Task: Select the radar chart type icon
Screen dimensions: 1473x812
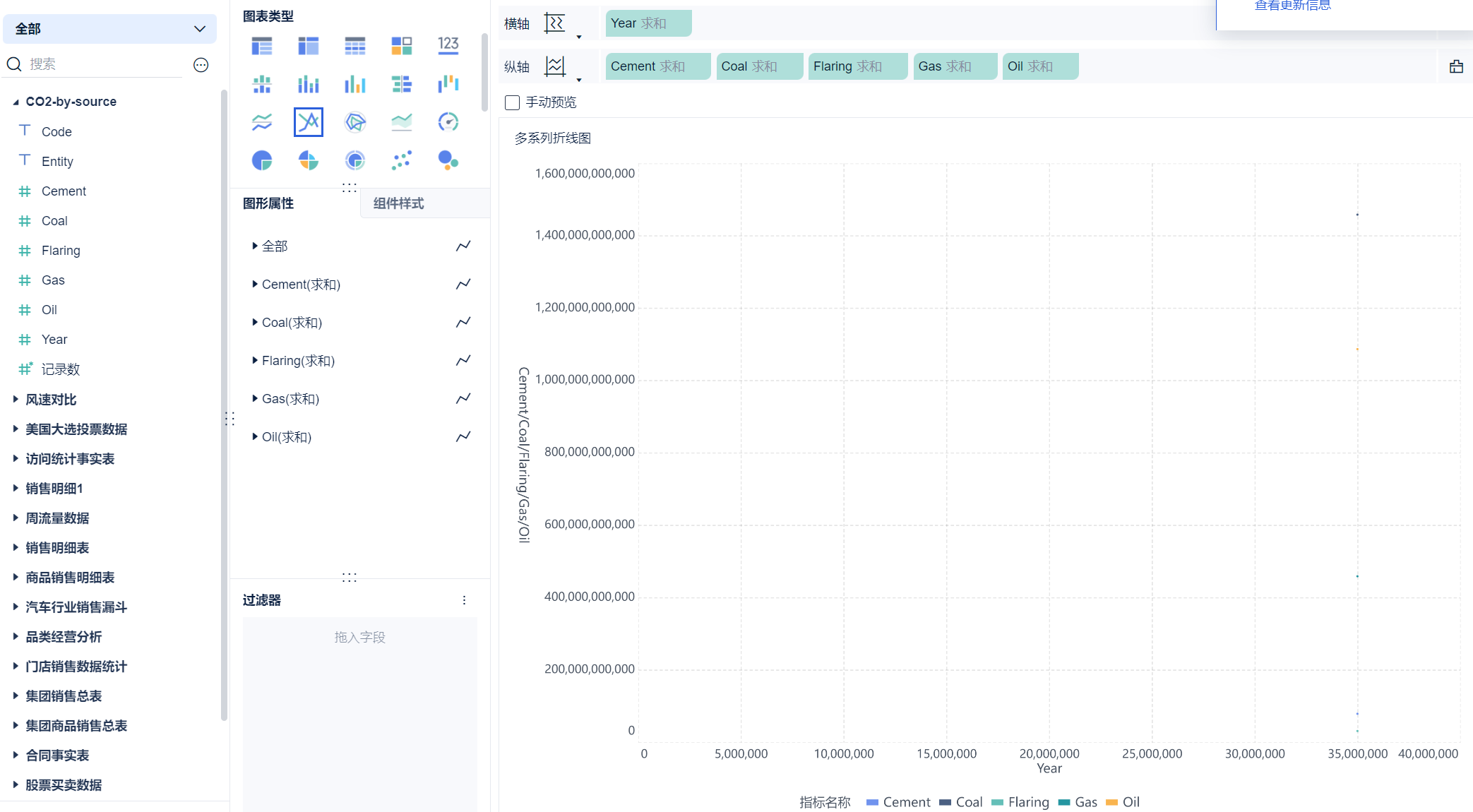Action: tap(354, 122)
